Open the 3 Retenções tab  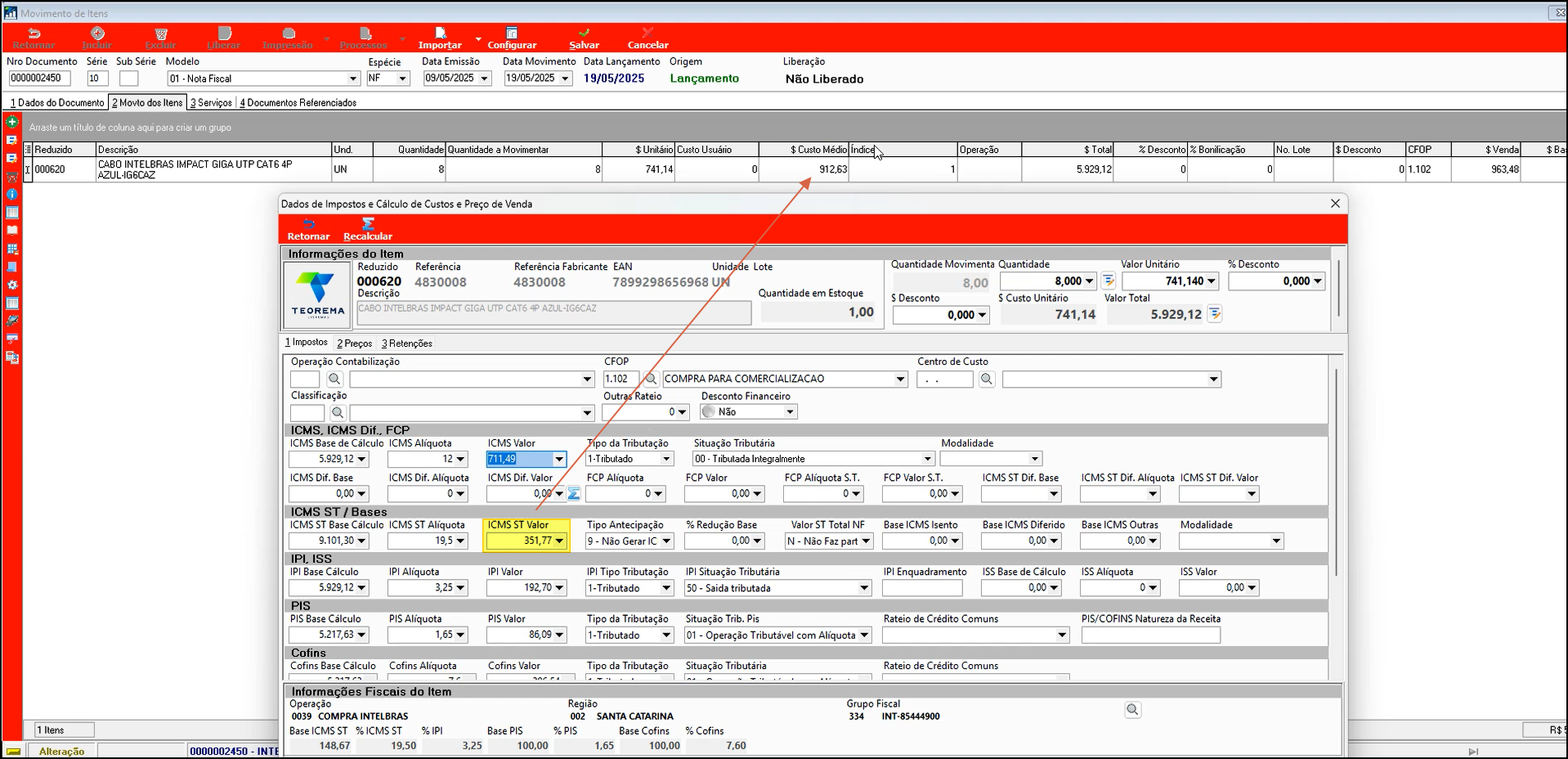click(x=407, y=344)
